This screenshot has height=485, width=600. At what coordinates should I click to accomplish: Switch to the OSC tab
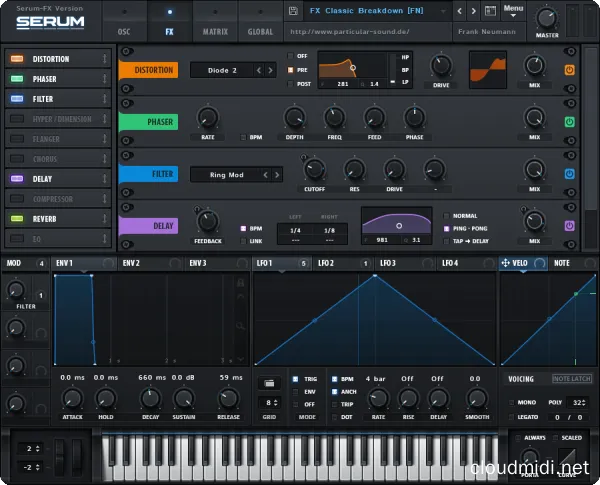pyautogui.click(x=124, y=21)
